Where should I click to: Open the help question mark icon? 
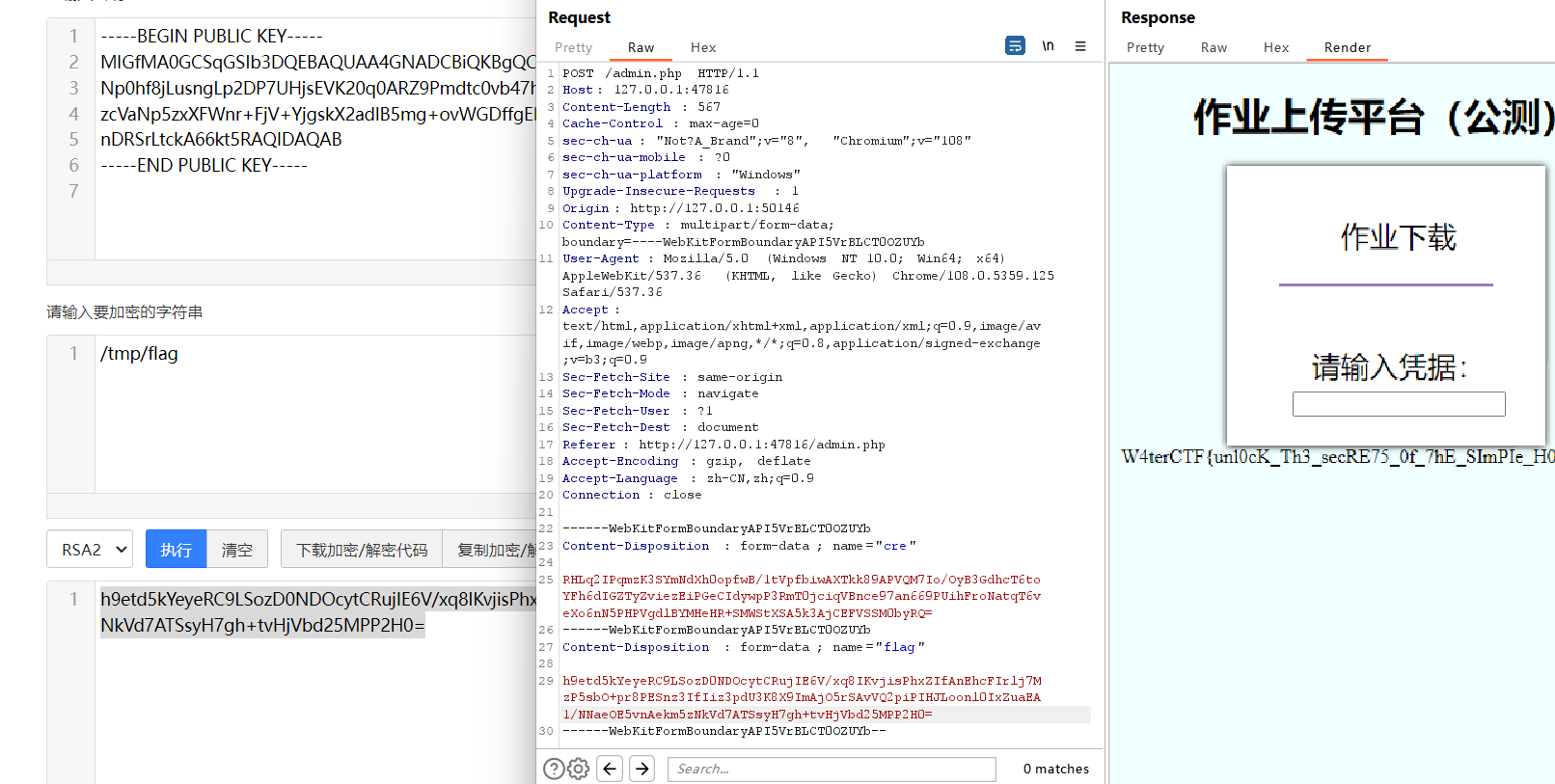tap(554, 769)
